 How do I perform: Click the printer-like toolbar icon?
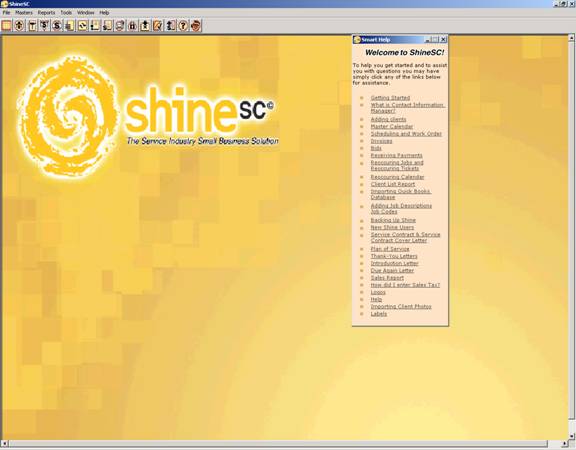click(x=120, y=26)
